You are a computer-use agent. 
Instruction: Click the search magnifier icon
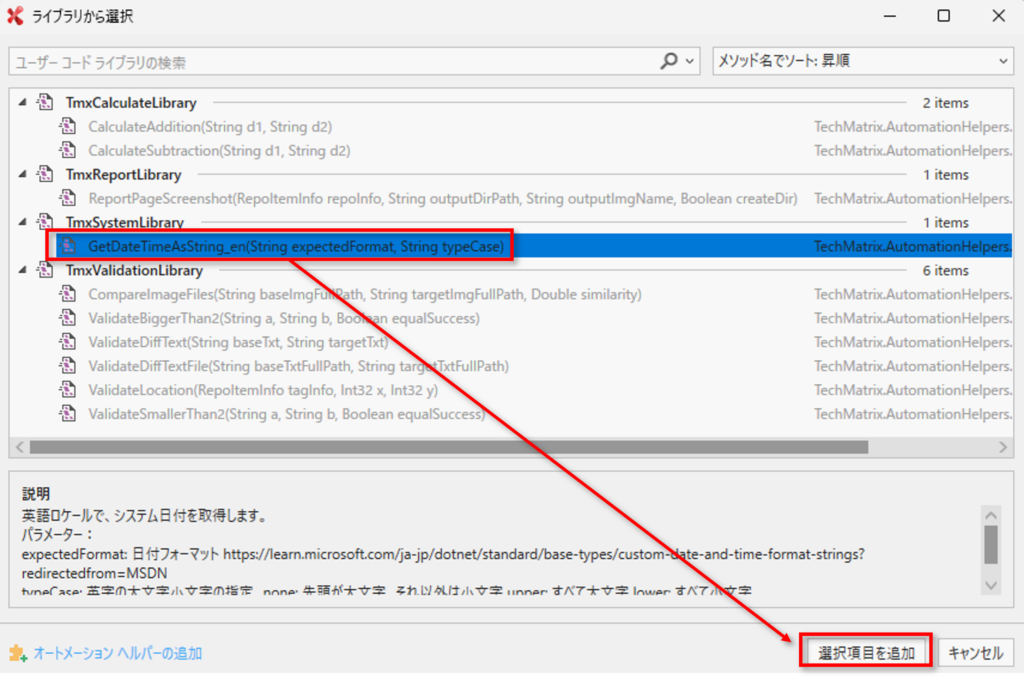coord(669,61)
